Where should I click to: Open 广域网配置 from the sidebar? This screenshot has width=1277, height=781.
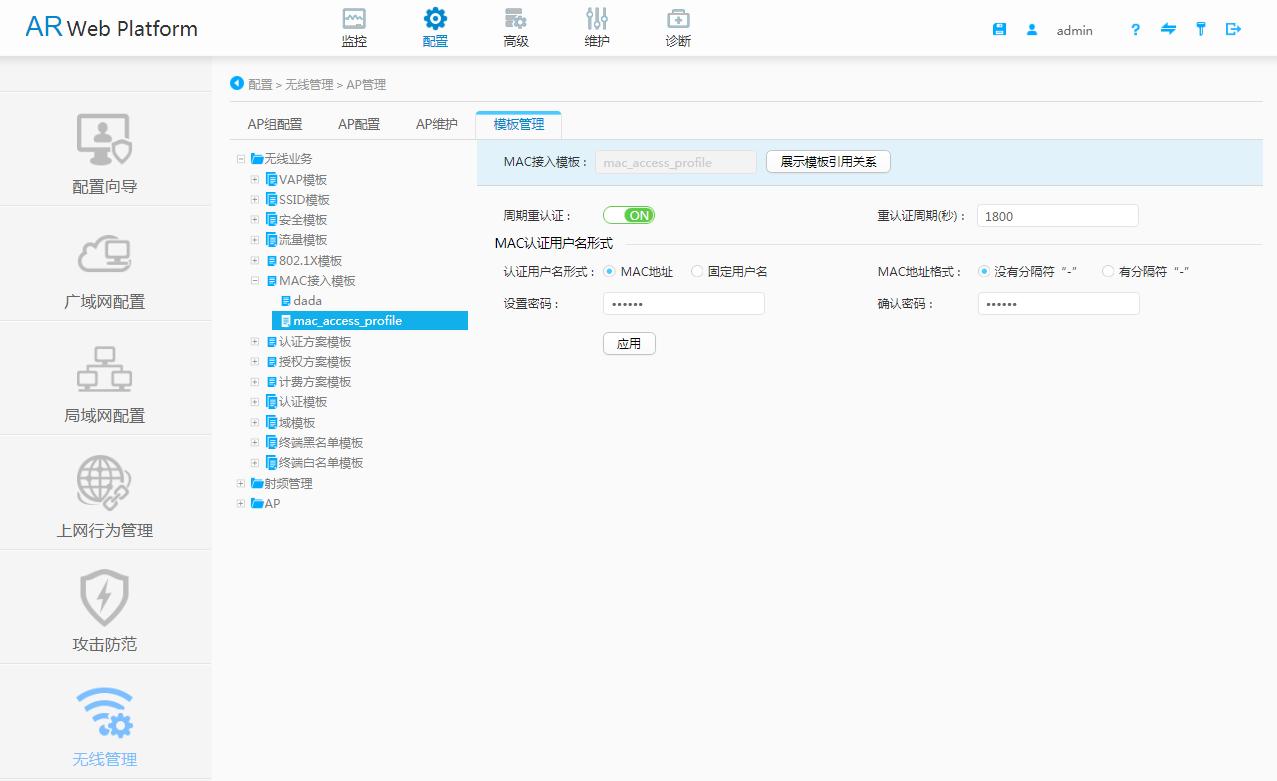click(x=105, y=266)
